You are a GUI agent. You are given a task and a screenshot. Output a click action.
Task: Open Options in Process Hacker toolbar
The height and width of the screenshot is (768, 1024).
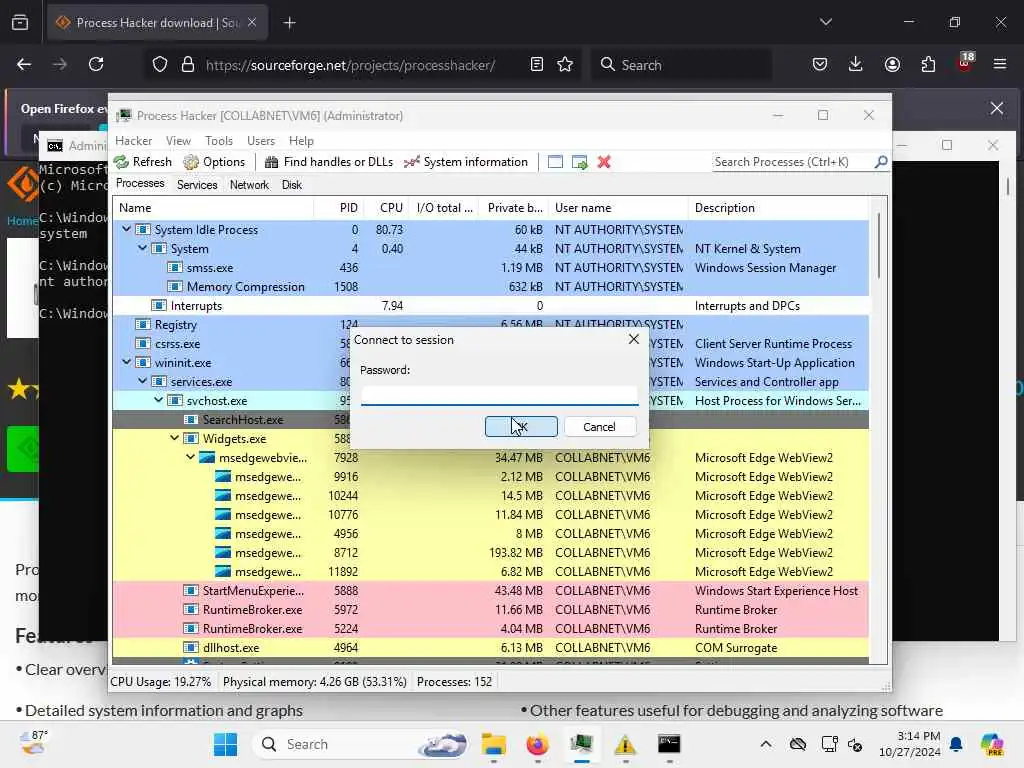pyautogui.click(x=214, y=162)
